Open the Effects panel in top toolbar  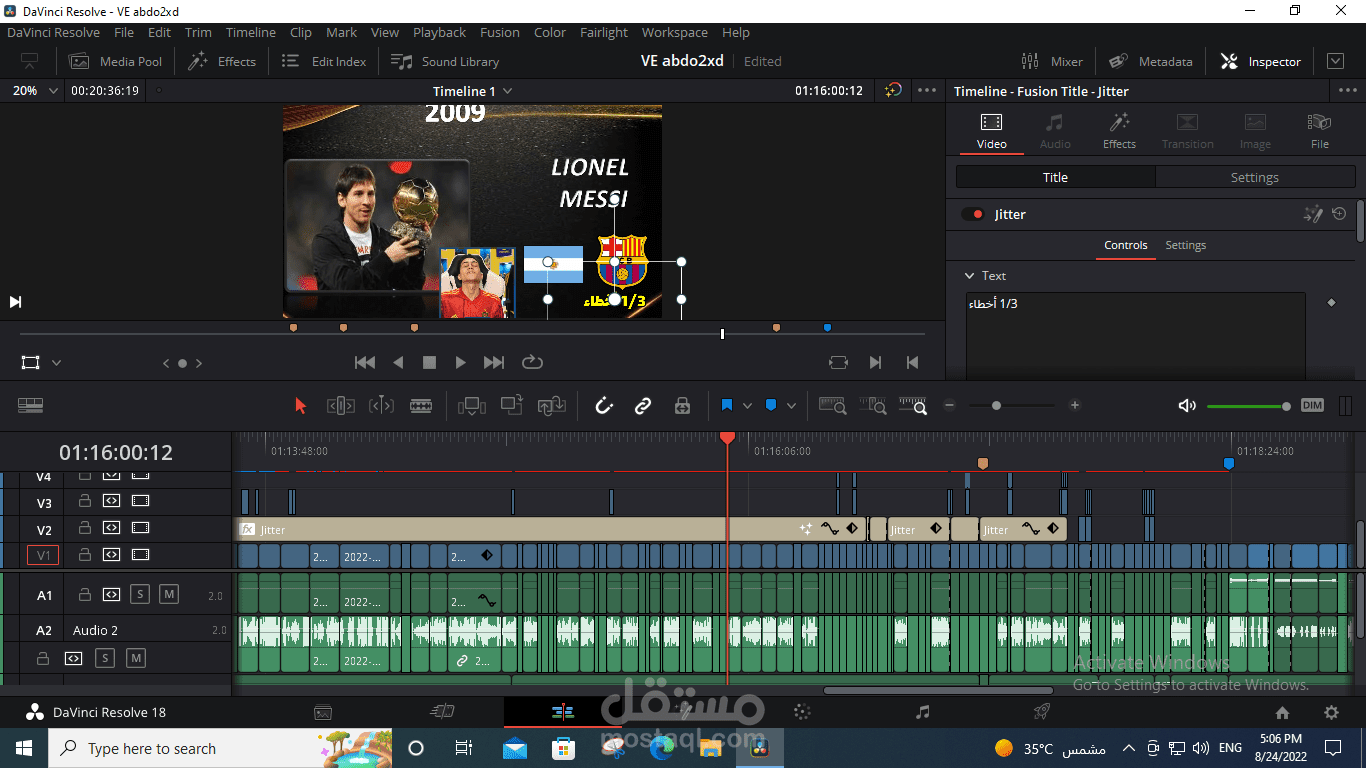(223, 61)
